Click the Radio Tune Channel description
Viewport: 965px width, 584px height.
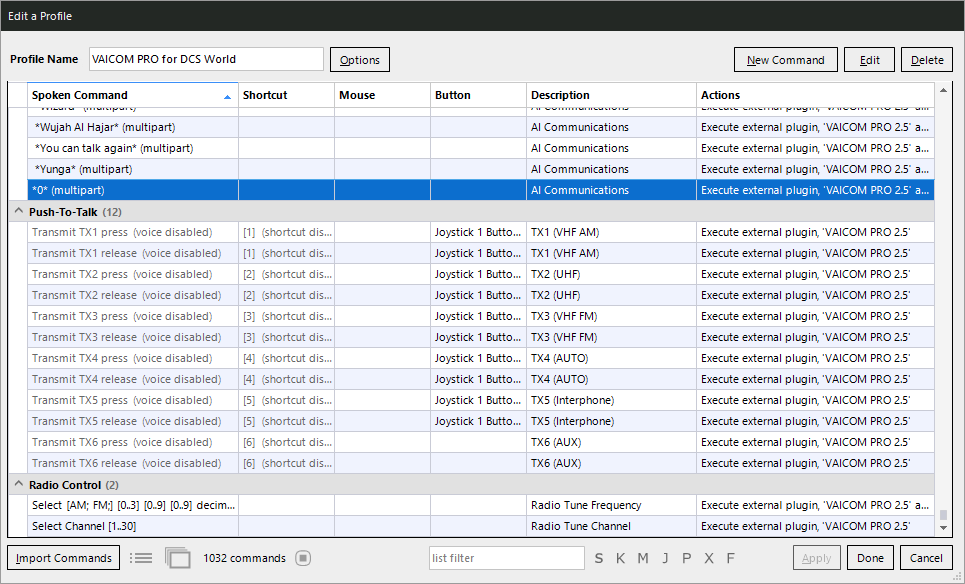click(580, 526)
